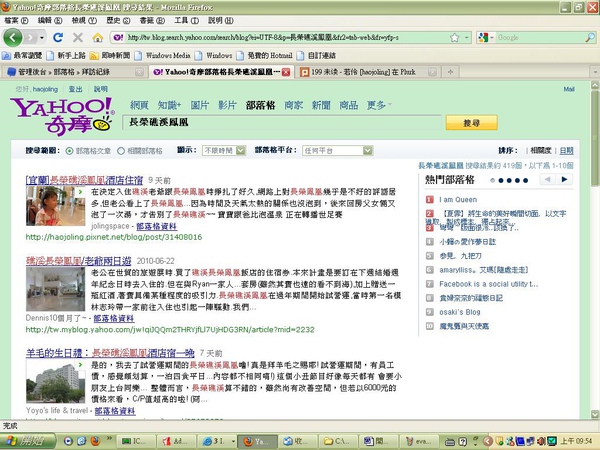Open the 歷史 (History) menu
The width and height of the screenshot is (600, 450).
pos(118,20)
